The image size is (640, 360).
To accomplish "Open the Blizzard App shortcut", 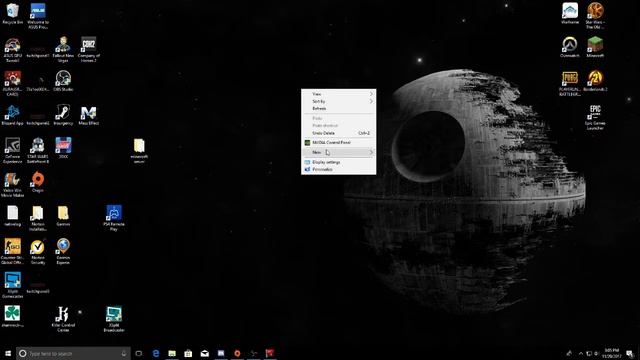I will 12,115.
